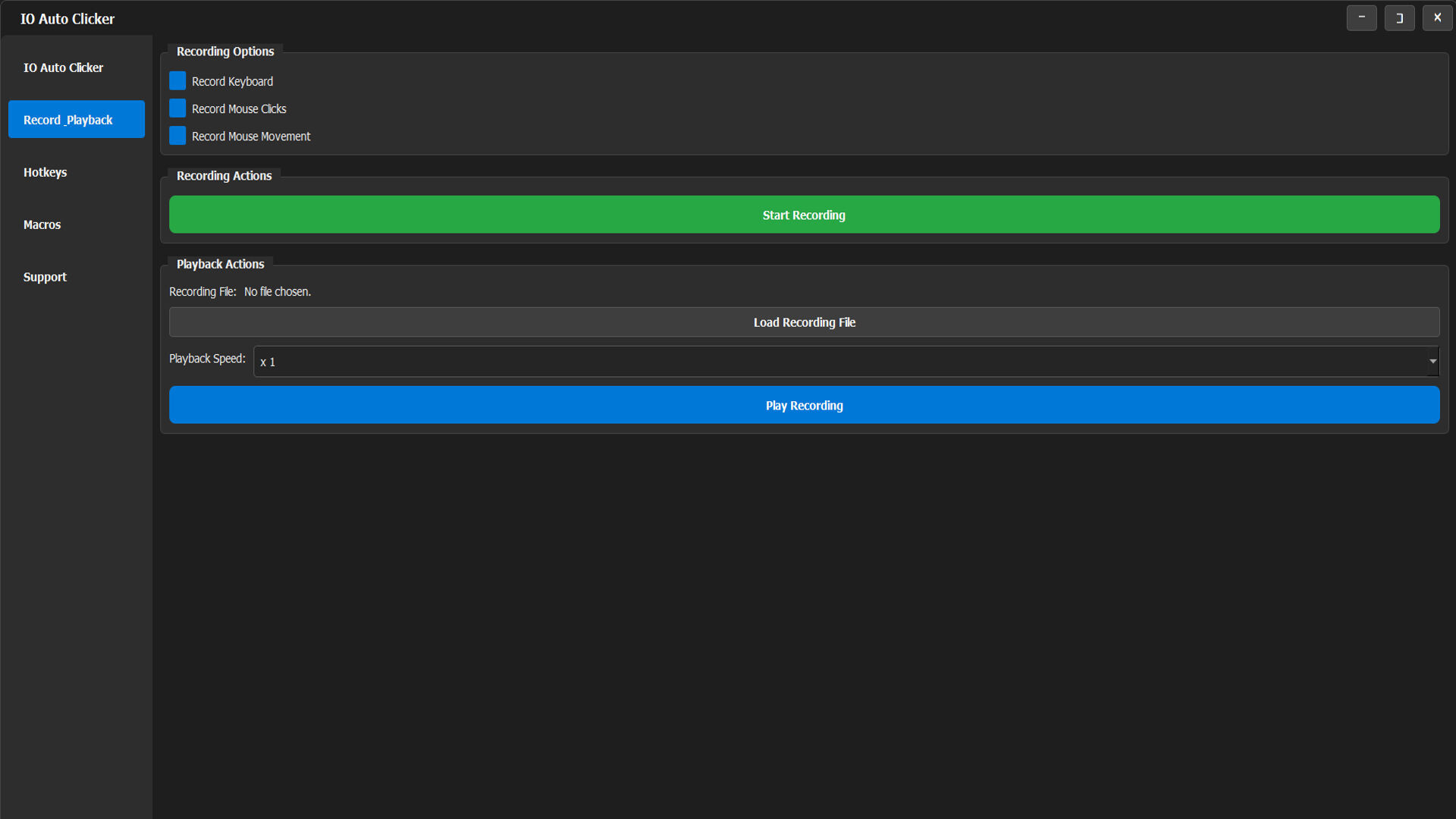Viewport: 1456px width, 819px height.
Task: Enable Record Mouse Clicks option
Action: coord(177,108)
